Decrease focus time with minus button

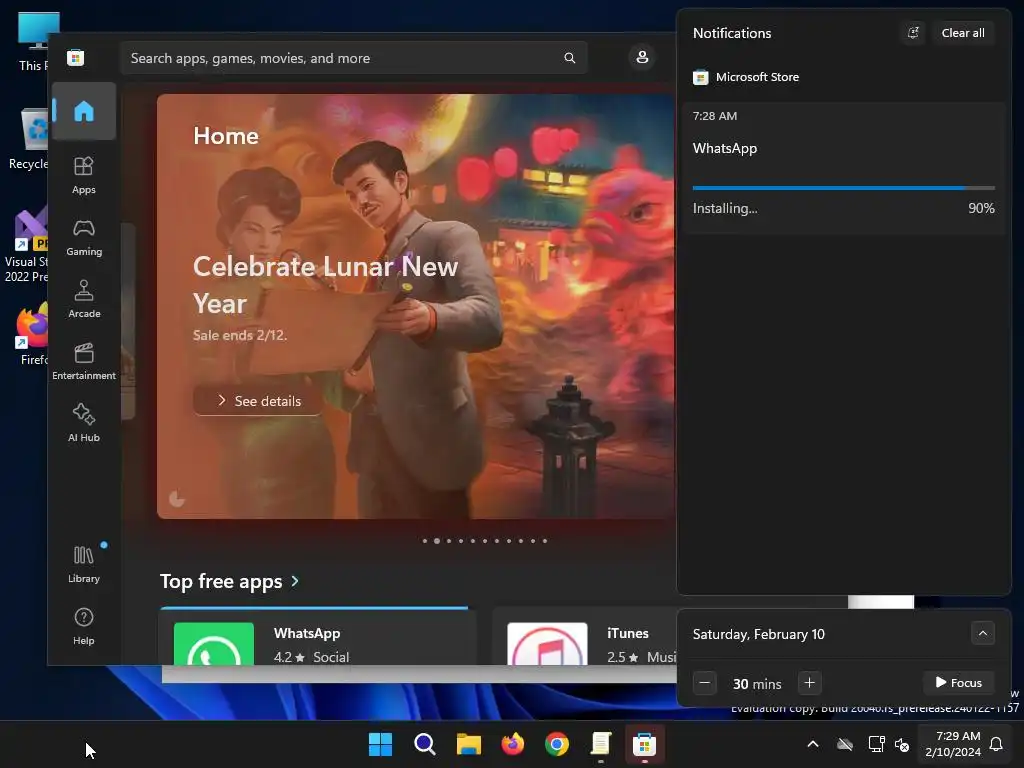705,683
